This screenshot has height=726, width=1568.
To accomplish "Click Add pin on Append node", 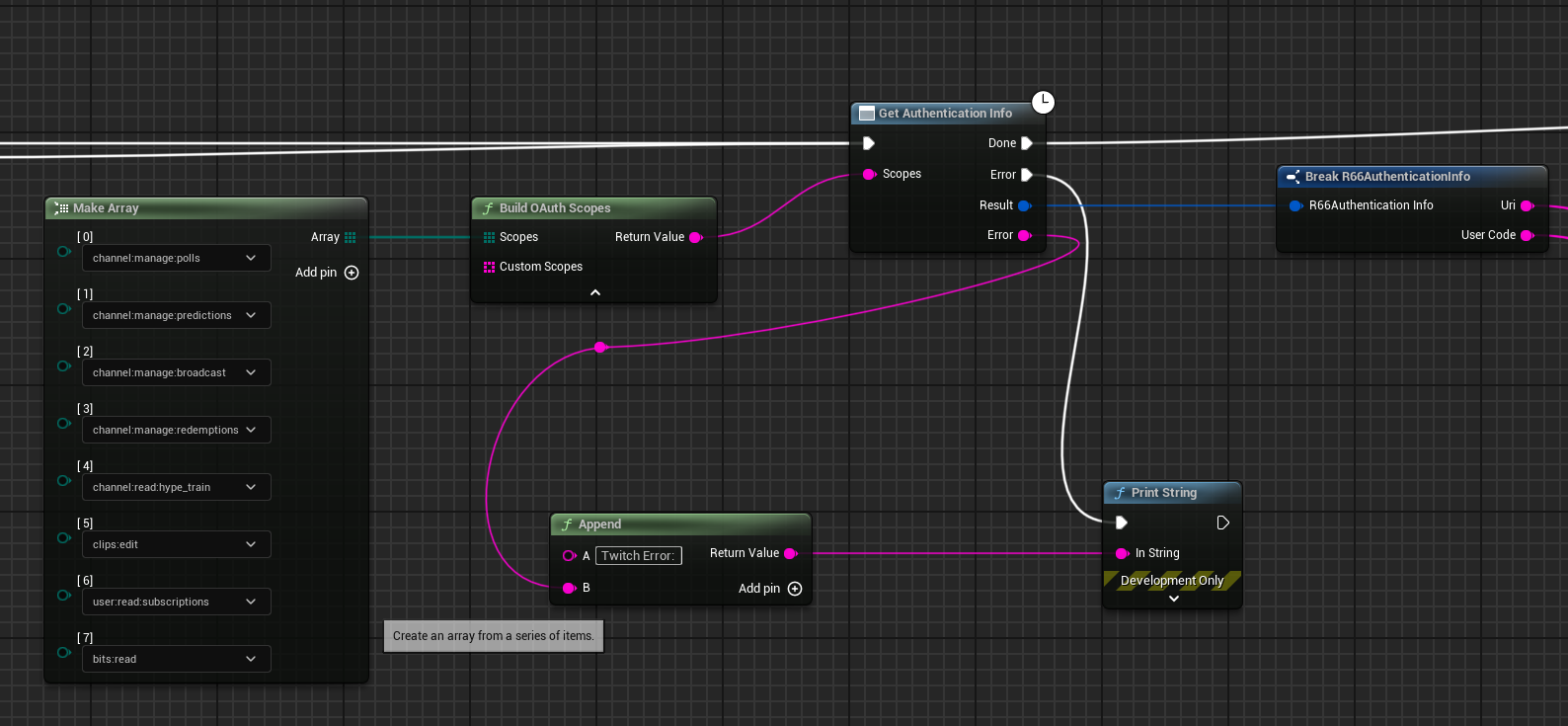I will pyautogui.click(x=770, y=589).
